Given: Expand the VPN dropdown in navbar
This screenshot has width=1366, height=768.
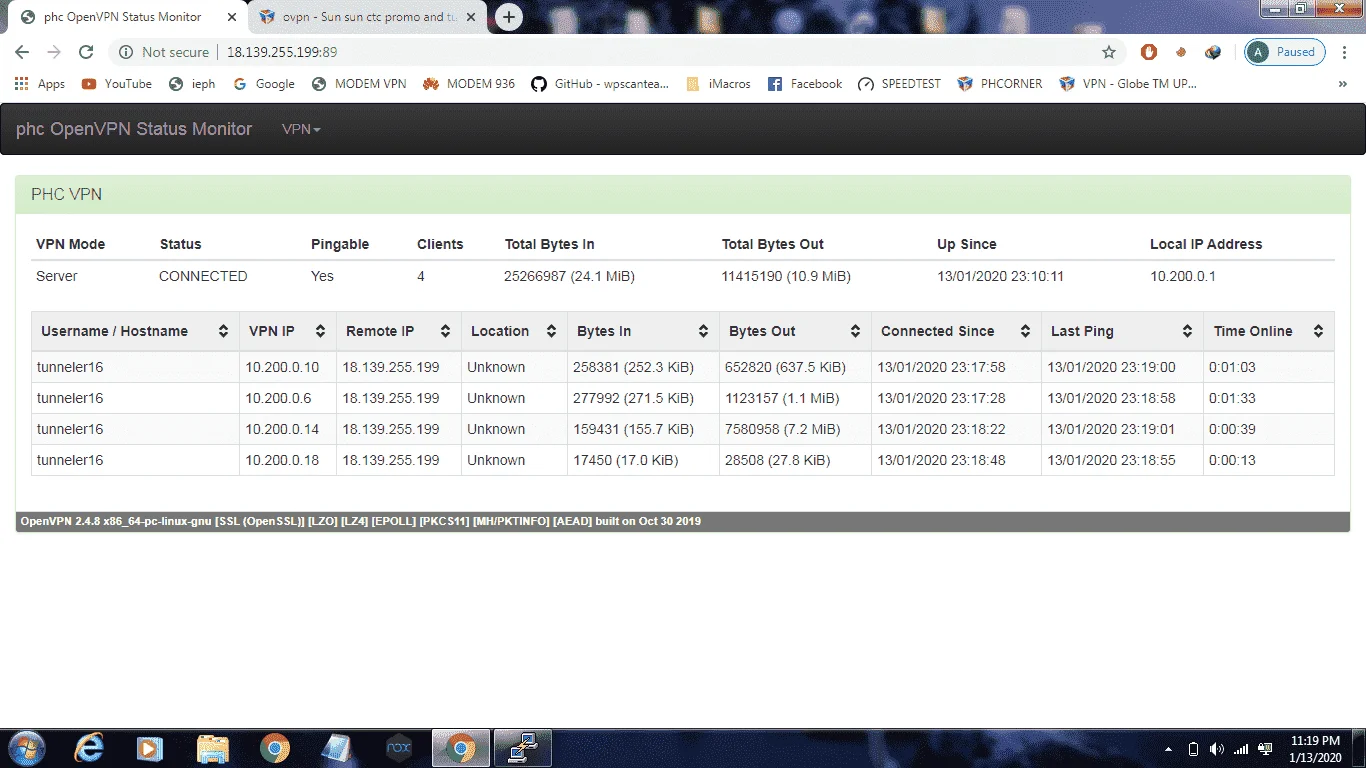Looking at the screenshot, I should pyautogui.click(x=301, y=129).
